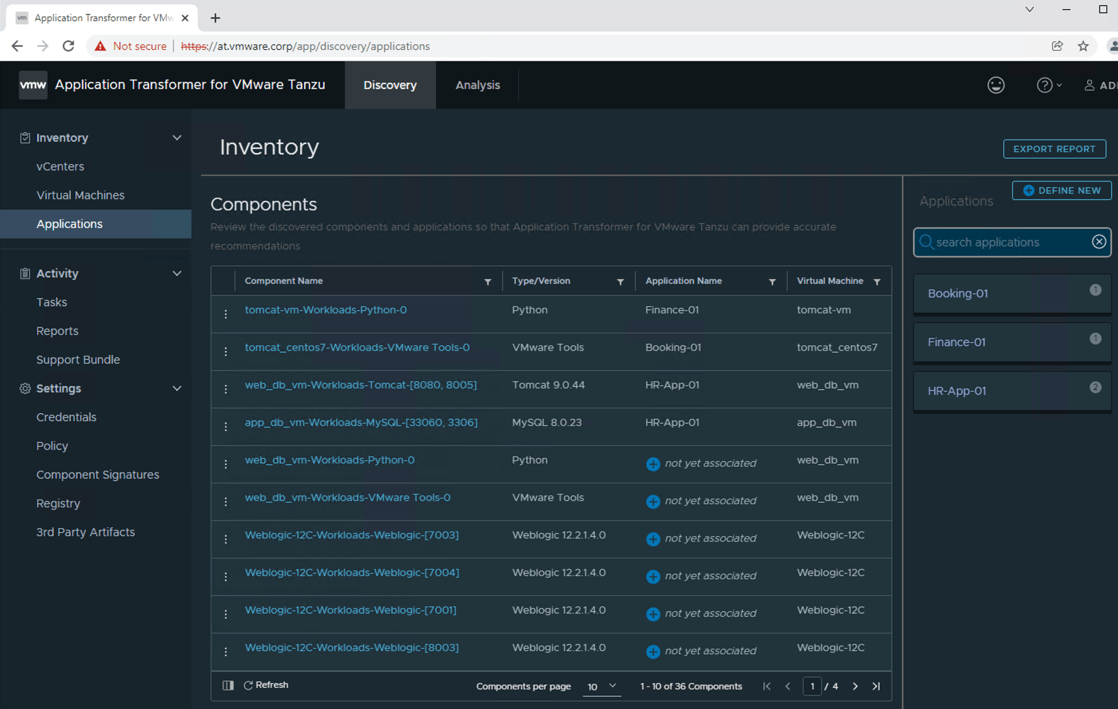The width and height of the screenshot is (1118, 709).
Task: Open the Credentials settings page
Action: pyautogui.click(x=66, y=417)
